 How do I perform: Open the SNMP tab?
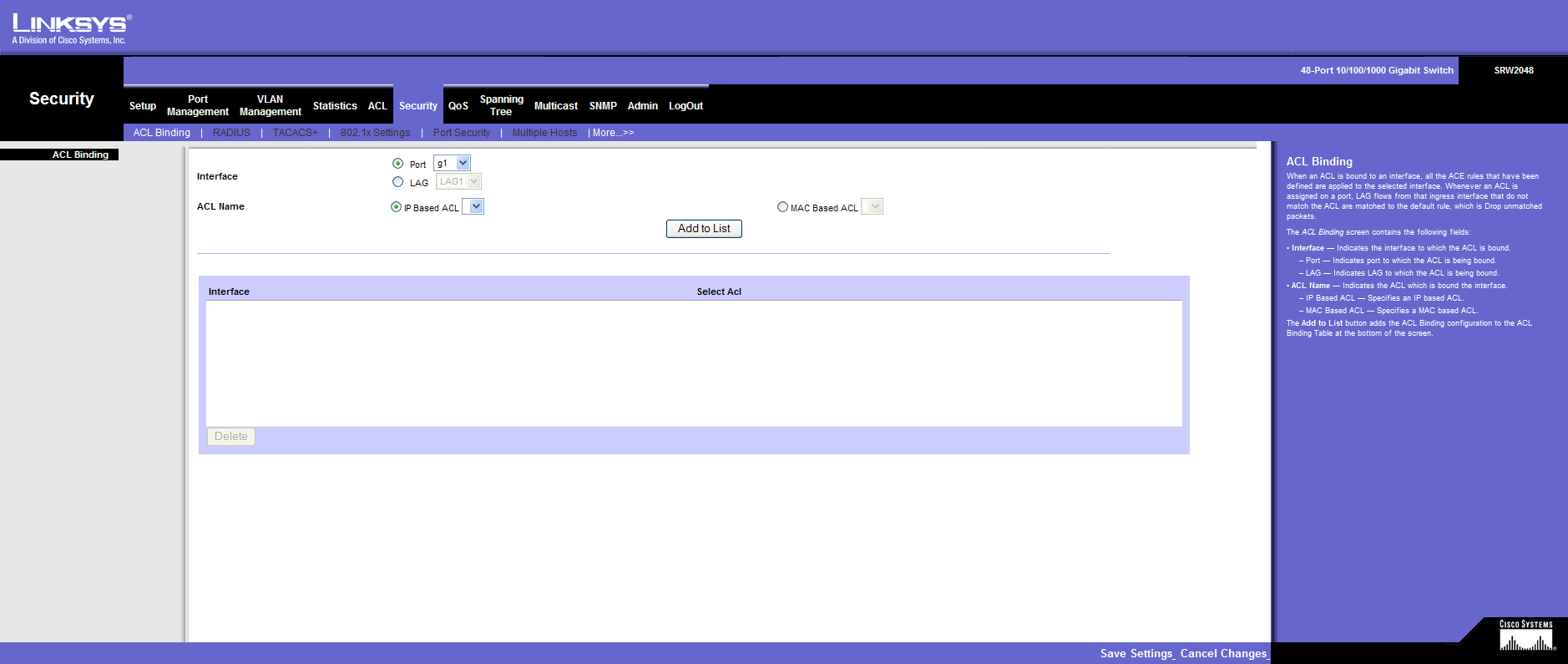[x=602, y=106]
